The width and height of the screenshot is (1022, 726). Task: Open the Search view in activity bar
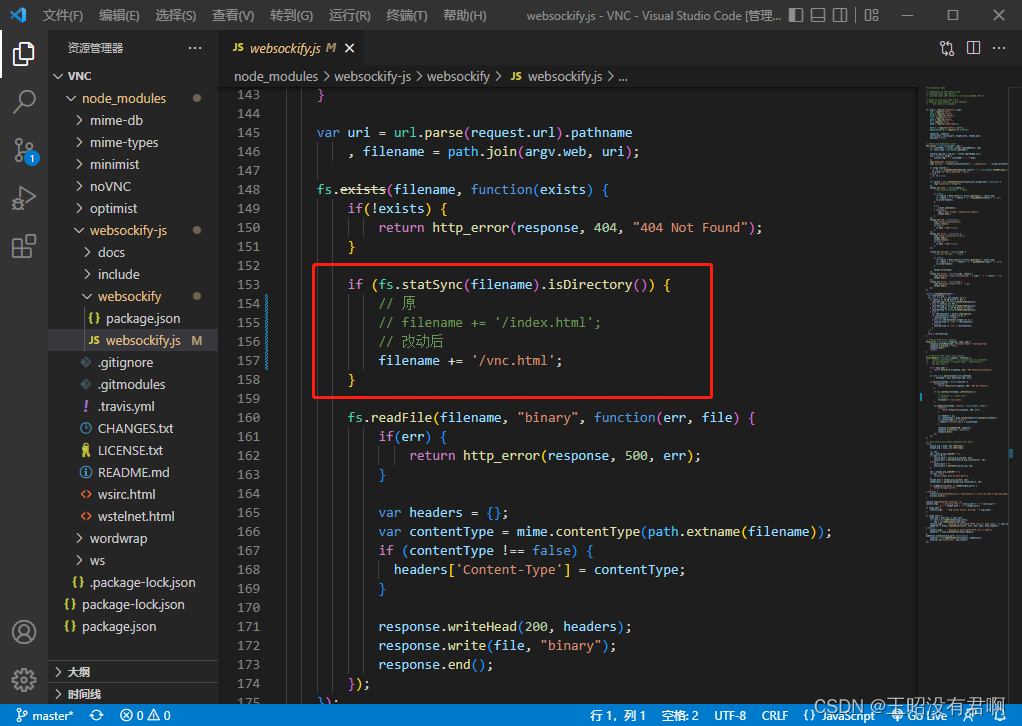point(23,102)
